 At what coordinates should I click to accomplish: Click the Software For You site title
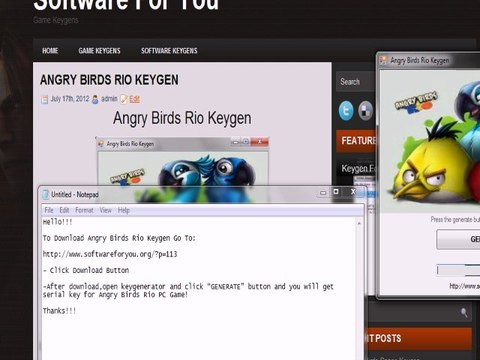(x=126, y=5)
